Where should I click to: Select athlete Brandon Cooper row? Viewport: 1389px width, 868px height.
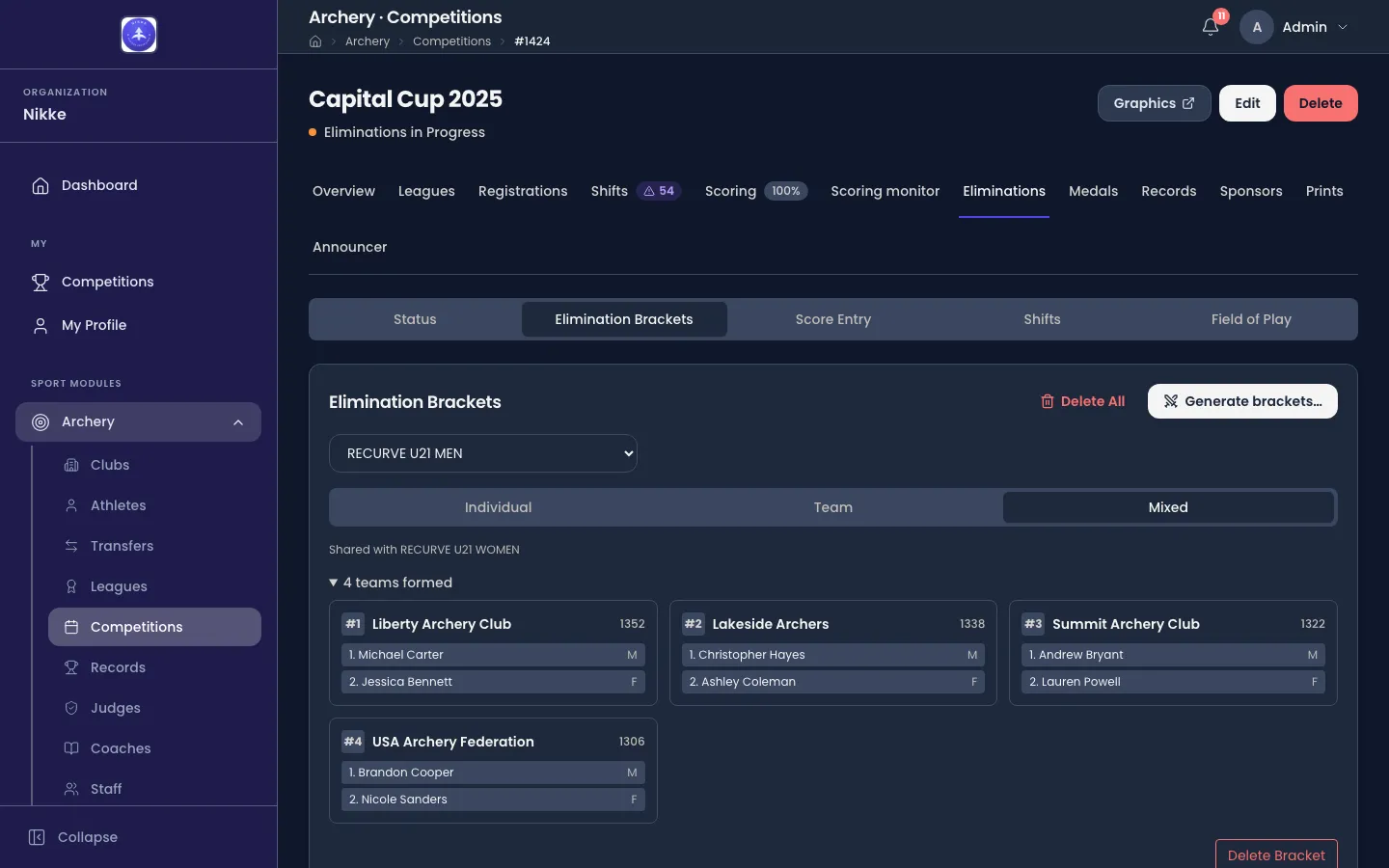[493, 773]
